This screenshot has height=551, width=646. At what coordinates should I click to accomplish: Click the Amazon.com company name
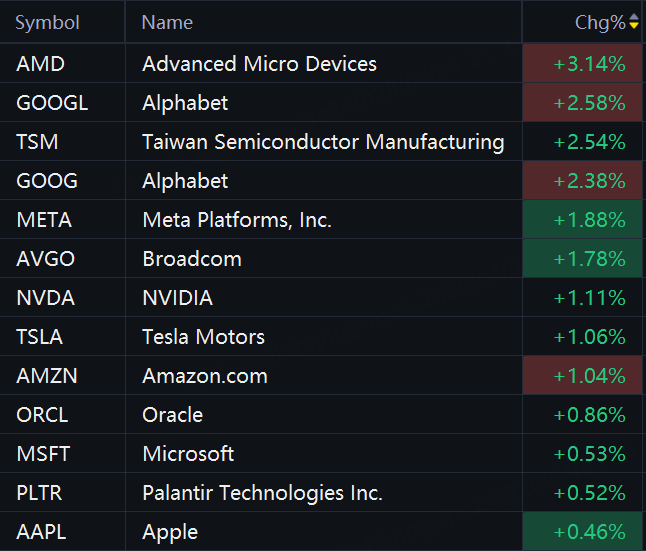click(x=205, y=376)
